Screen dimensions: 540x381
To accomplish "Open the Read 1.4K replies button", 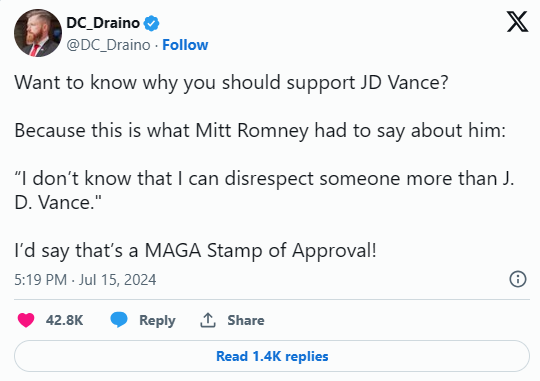I will pyautogui.click(x=272, y=356).
